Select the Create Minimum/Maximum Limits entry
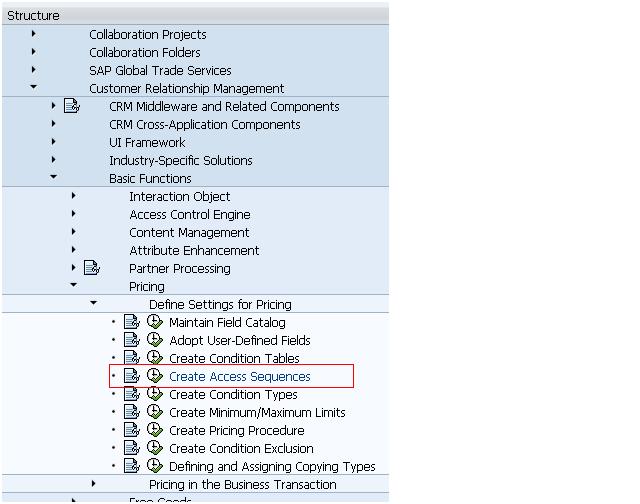Image resolution: width=640 pixels, height=504 pixels. pos(257,413)
